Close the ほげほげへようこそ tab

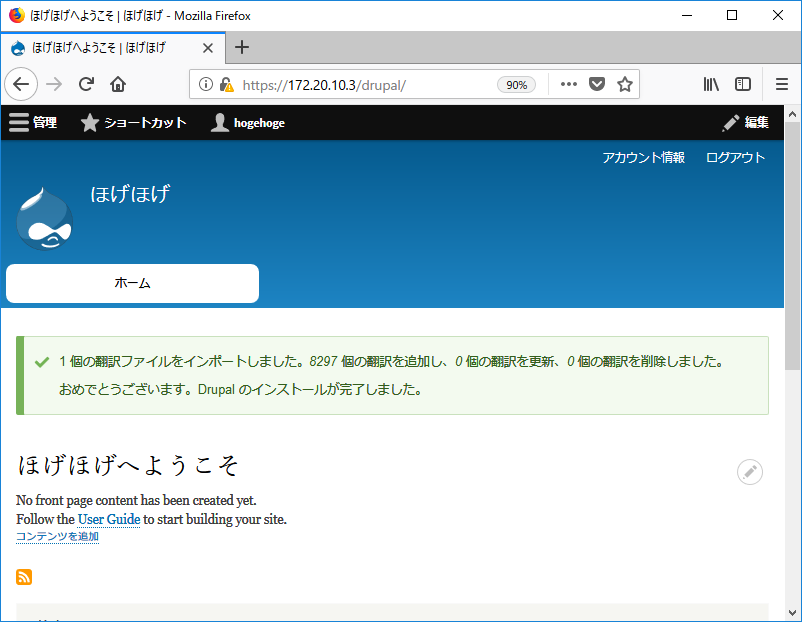208,48
